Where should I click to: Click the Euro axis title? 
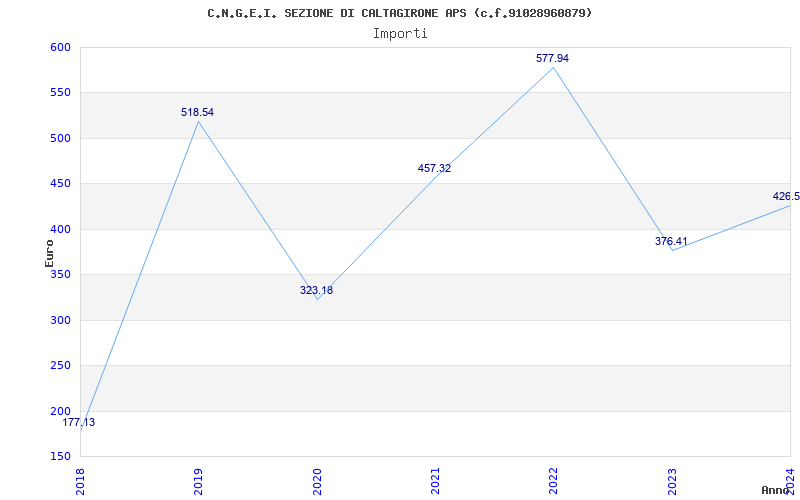pyautogui.click(x=49, y=253)
